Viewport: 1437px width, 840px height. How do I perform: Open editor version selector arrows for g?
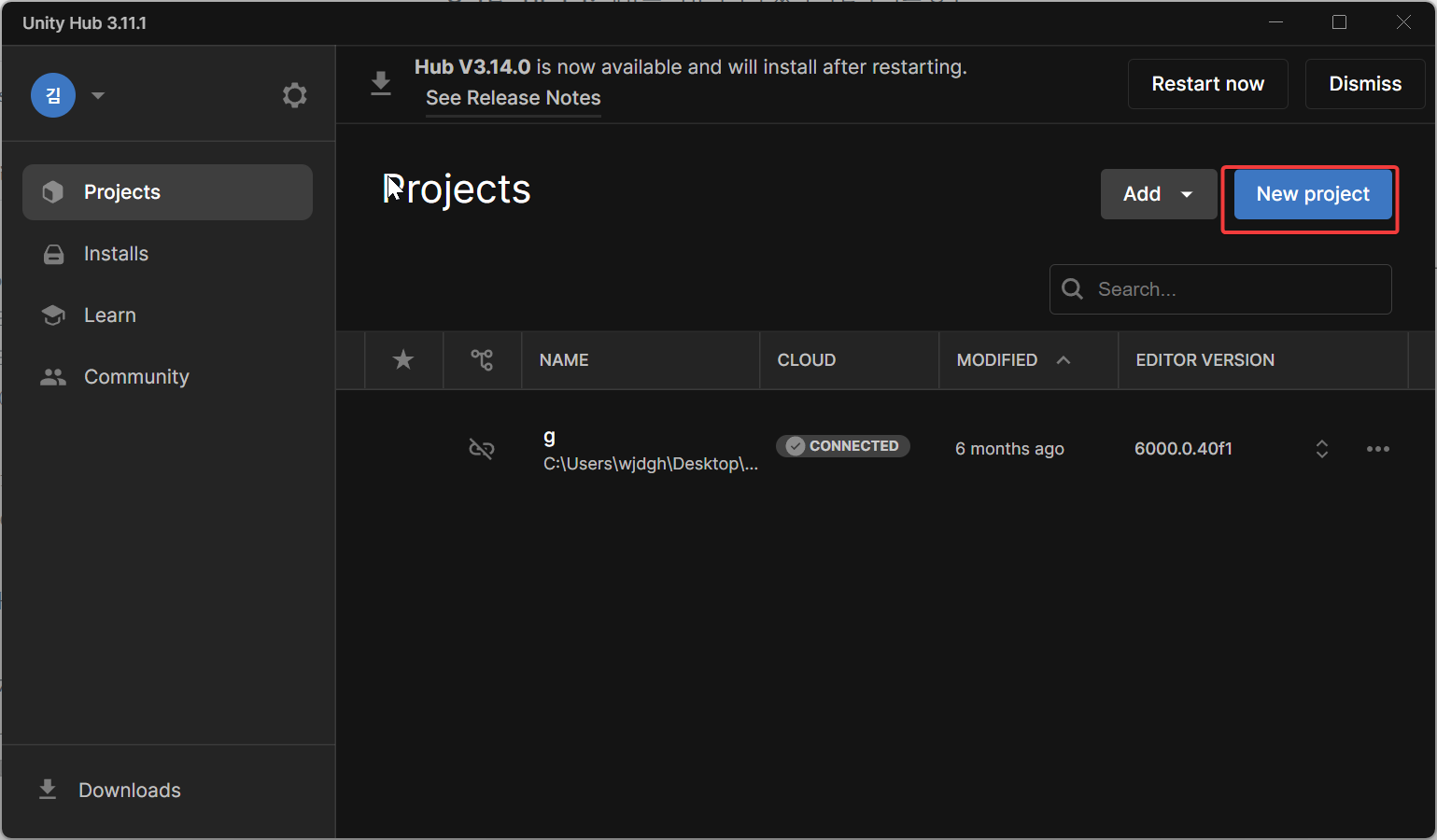pyautogui.click(x=1322, y=449)
